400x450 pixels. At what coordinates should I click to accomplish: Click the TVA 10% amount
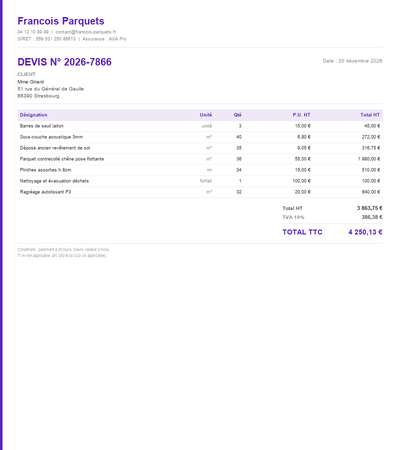(372, 217)
